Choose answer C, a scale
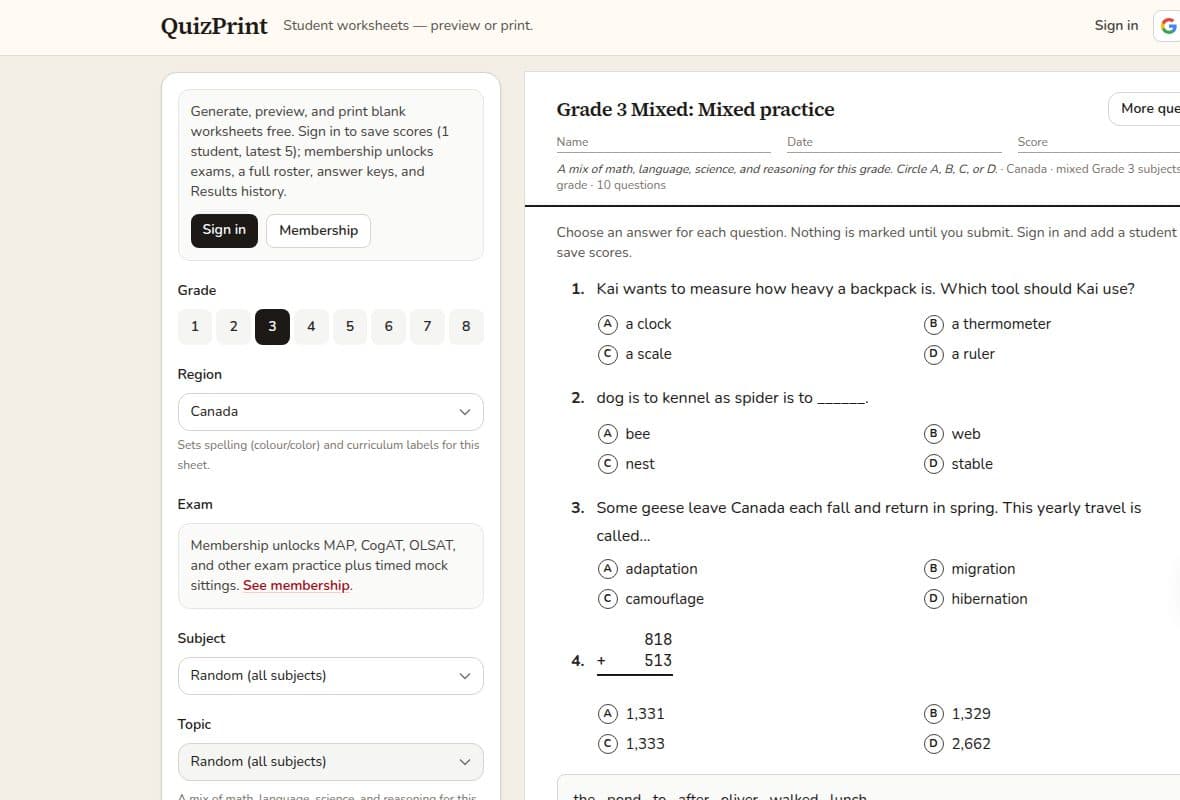Screen dimensions: 1180x800 [634, 354]
